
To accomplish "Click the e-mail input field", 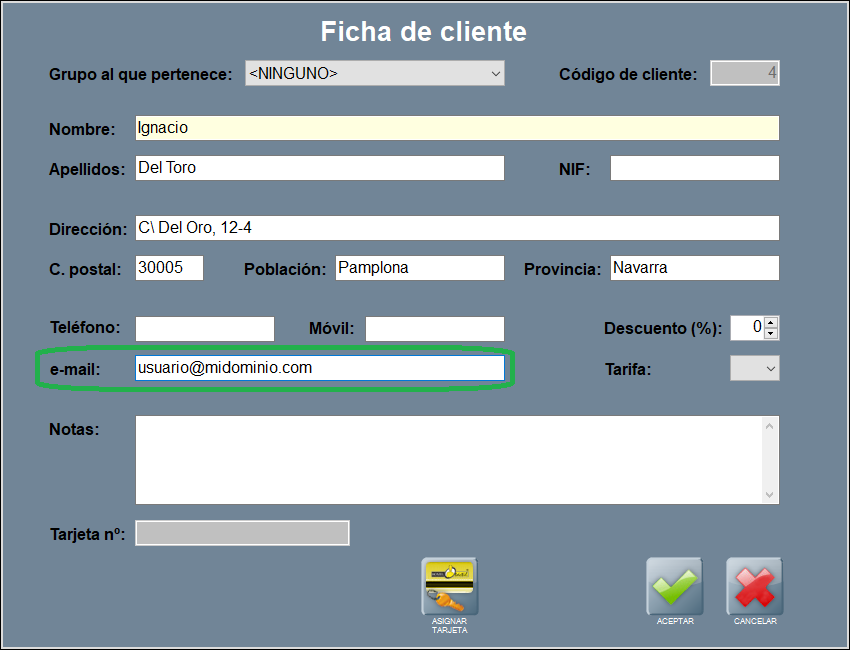I will pos(319,368).
